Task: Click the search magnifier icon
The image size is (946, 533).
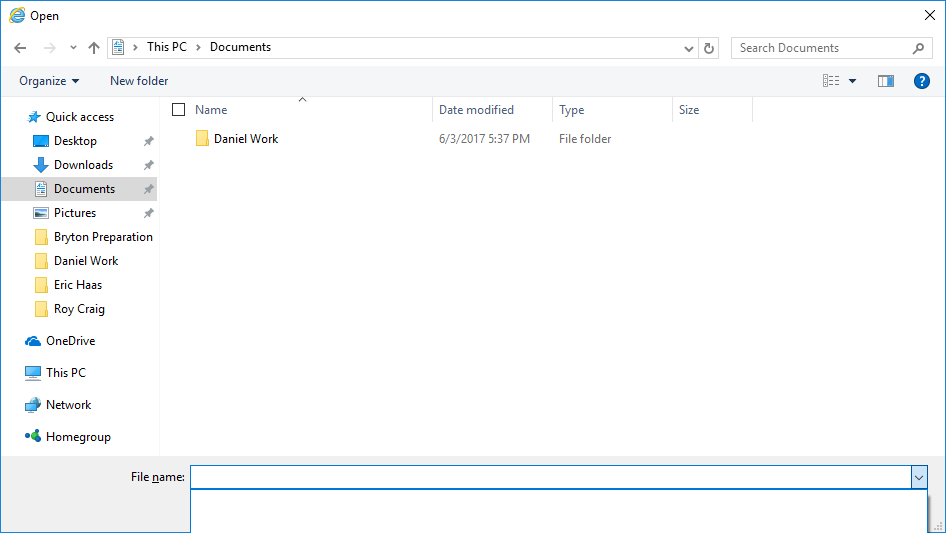Action: click(918, 48)
